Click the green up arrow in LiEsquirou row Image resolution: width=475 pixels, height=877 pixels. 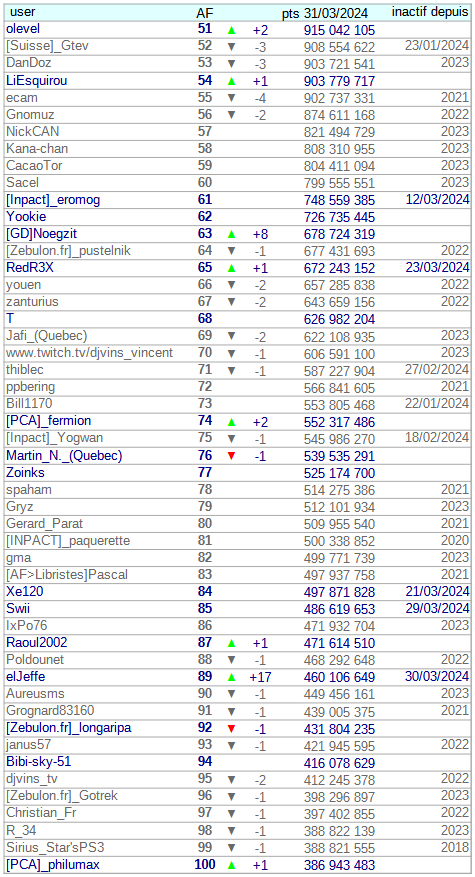pyautogui.click(x=232, y=81)
